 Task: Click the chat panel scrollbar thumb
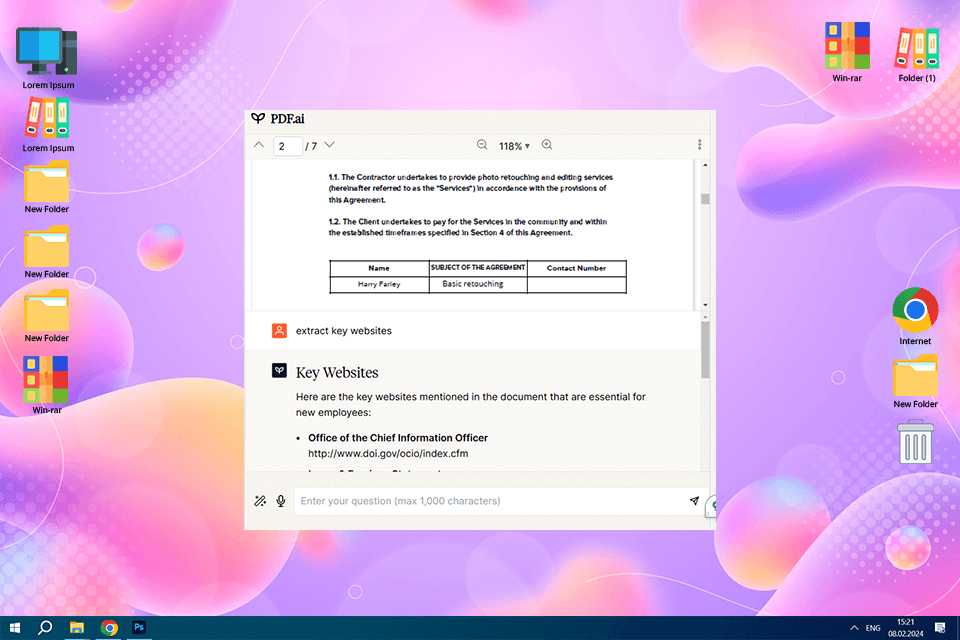tap(705, 349)
